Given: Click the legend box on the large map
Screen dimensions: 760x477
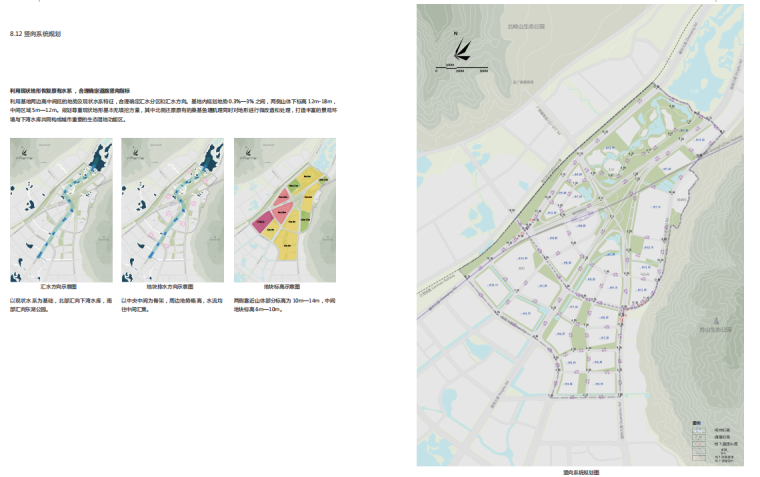Looking at the screenshot, I should coord(714,441).
